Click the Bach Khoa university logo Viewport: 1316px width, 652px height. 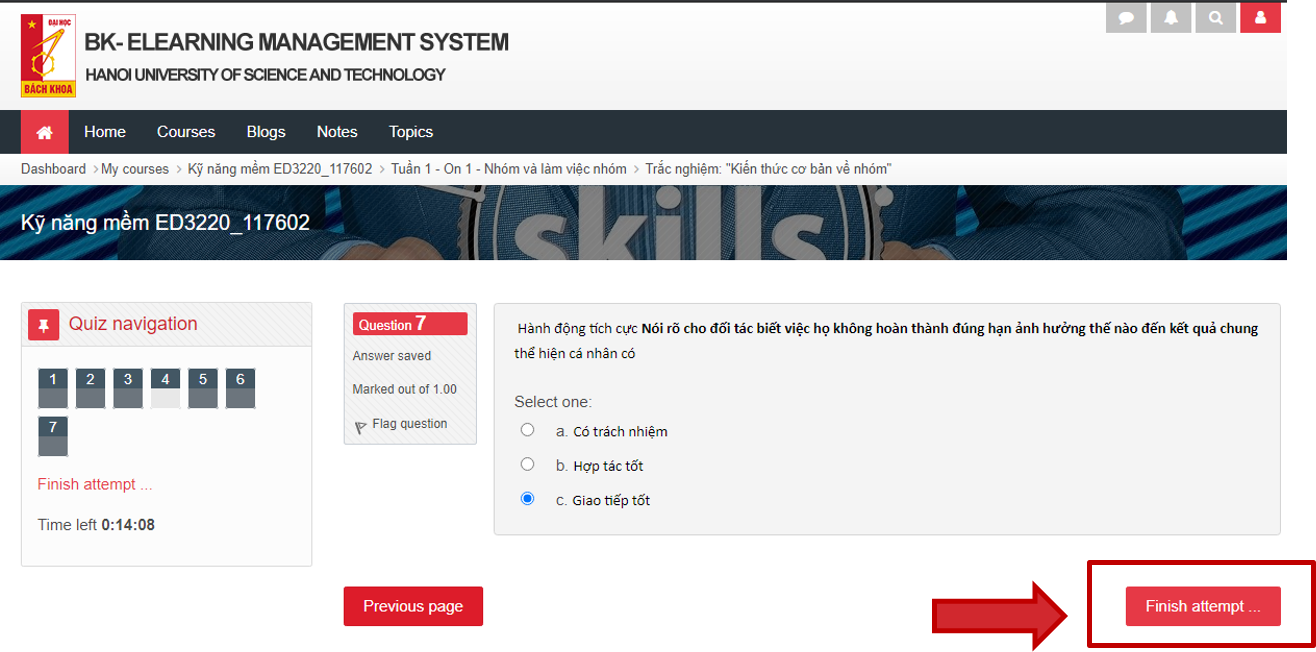(x=48, y=56)
